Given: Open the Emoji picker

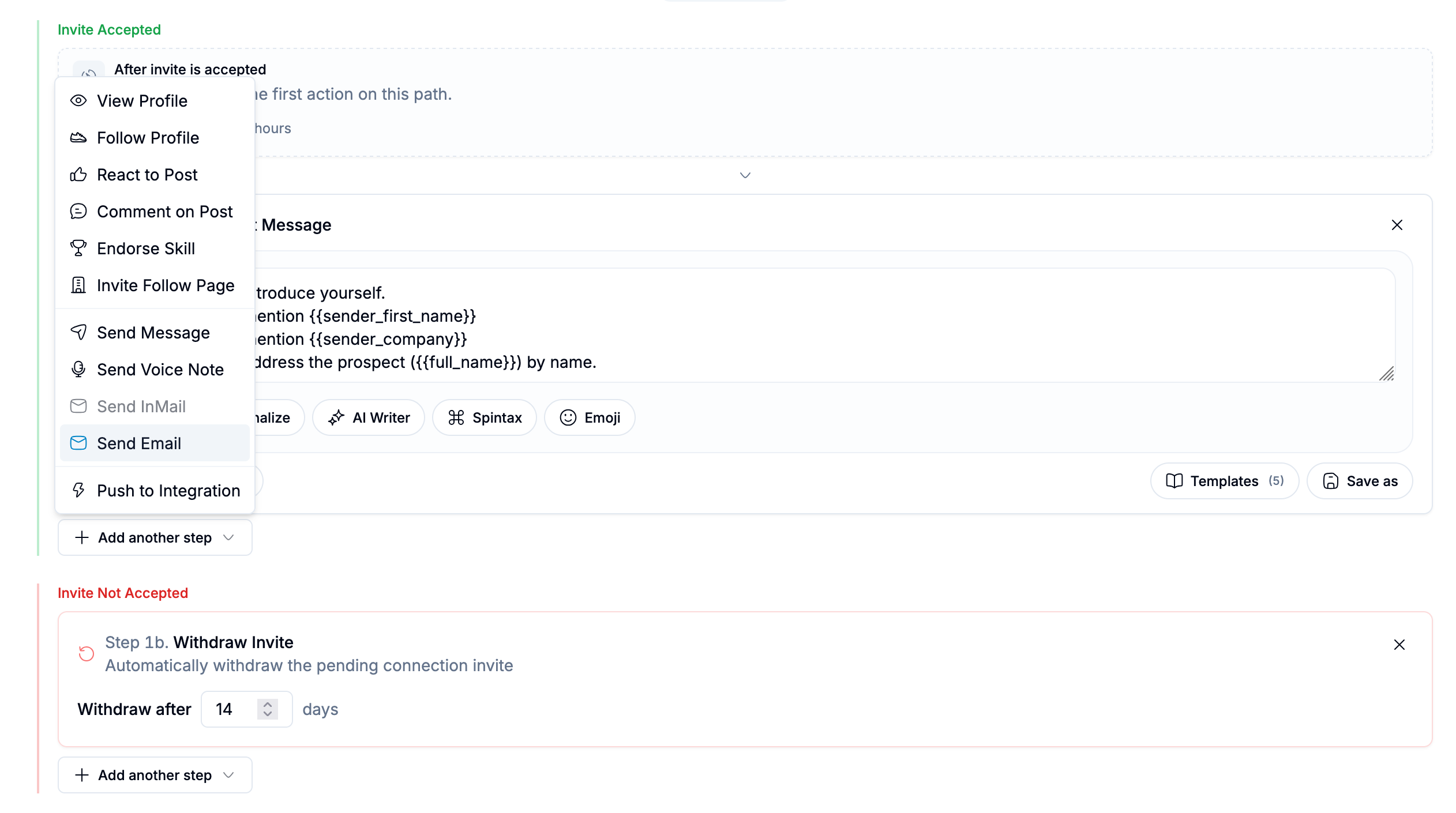Looking at the screenshot, I should 590,417.
